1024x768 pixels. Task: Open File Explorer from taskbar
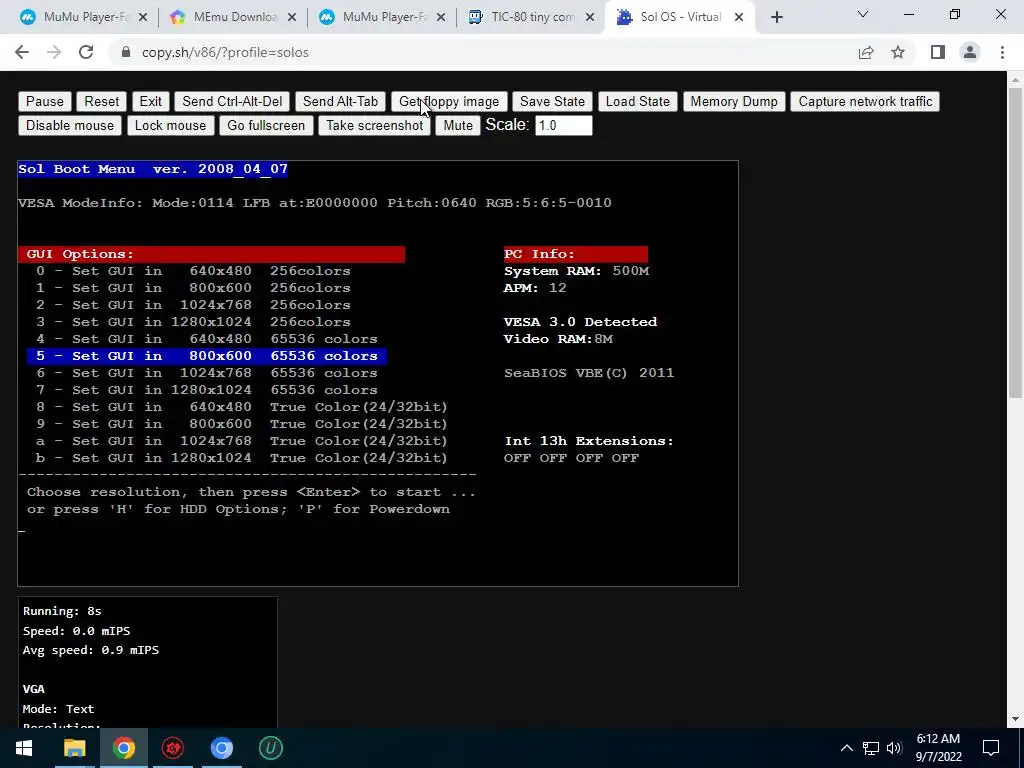click(x=74, y=748)
